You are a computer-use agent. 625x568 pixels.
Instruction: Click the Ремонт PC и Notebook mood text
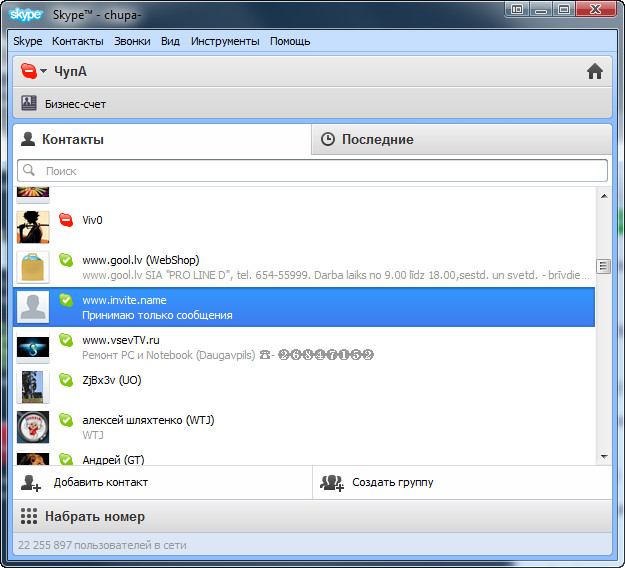[228, 355]
